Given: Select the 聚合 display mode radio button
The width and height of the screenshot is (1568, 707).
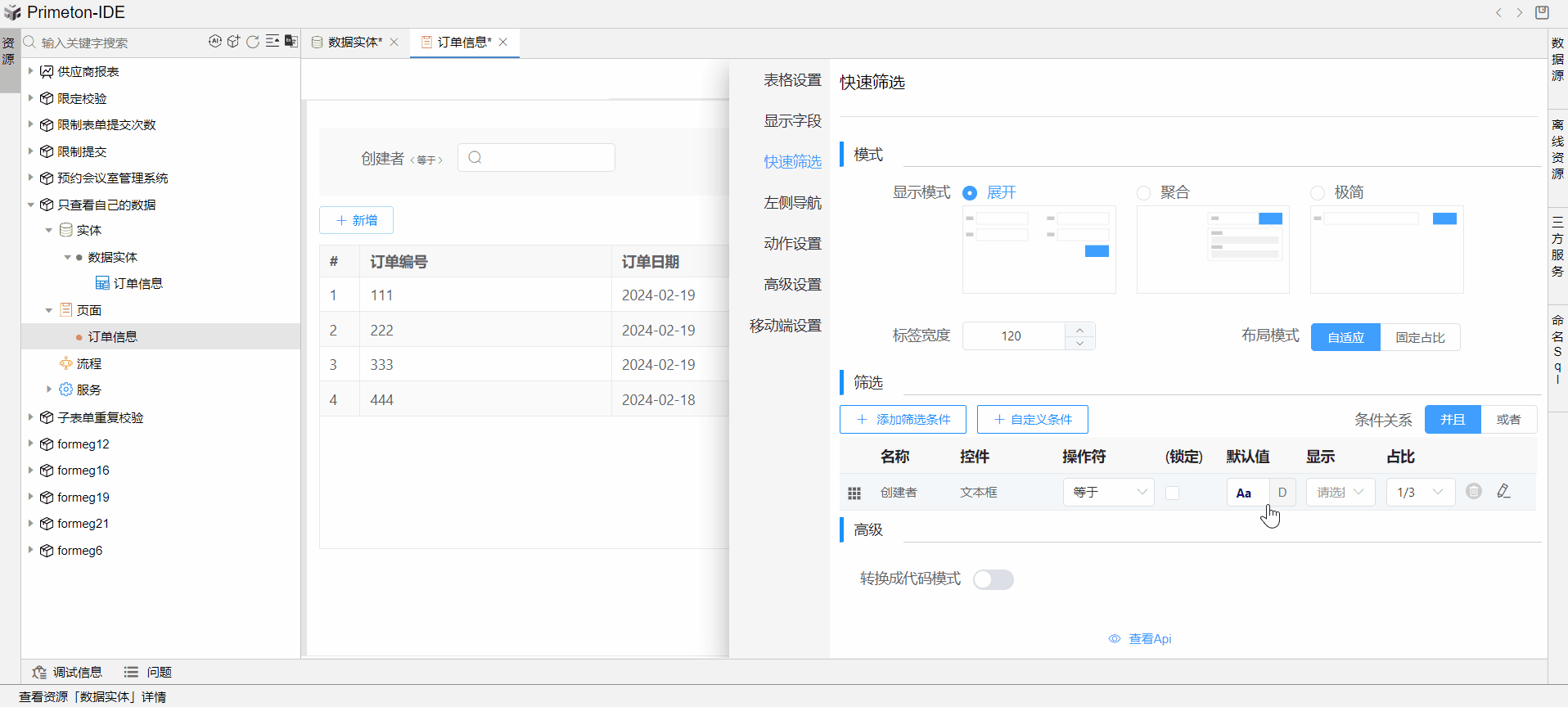Looking at the screenshot, I should [1143, 193].
